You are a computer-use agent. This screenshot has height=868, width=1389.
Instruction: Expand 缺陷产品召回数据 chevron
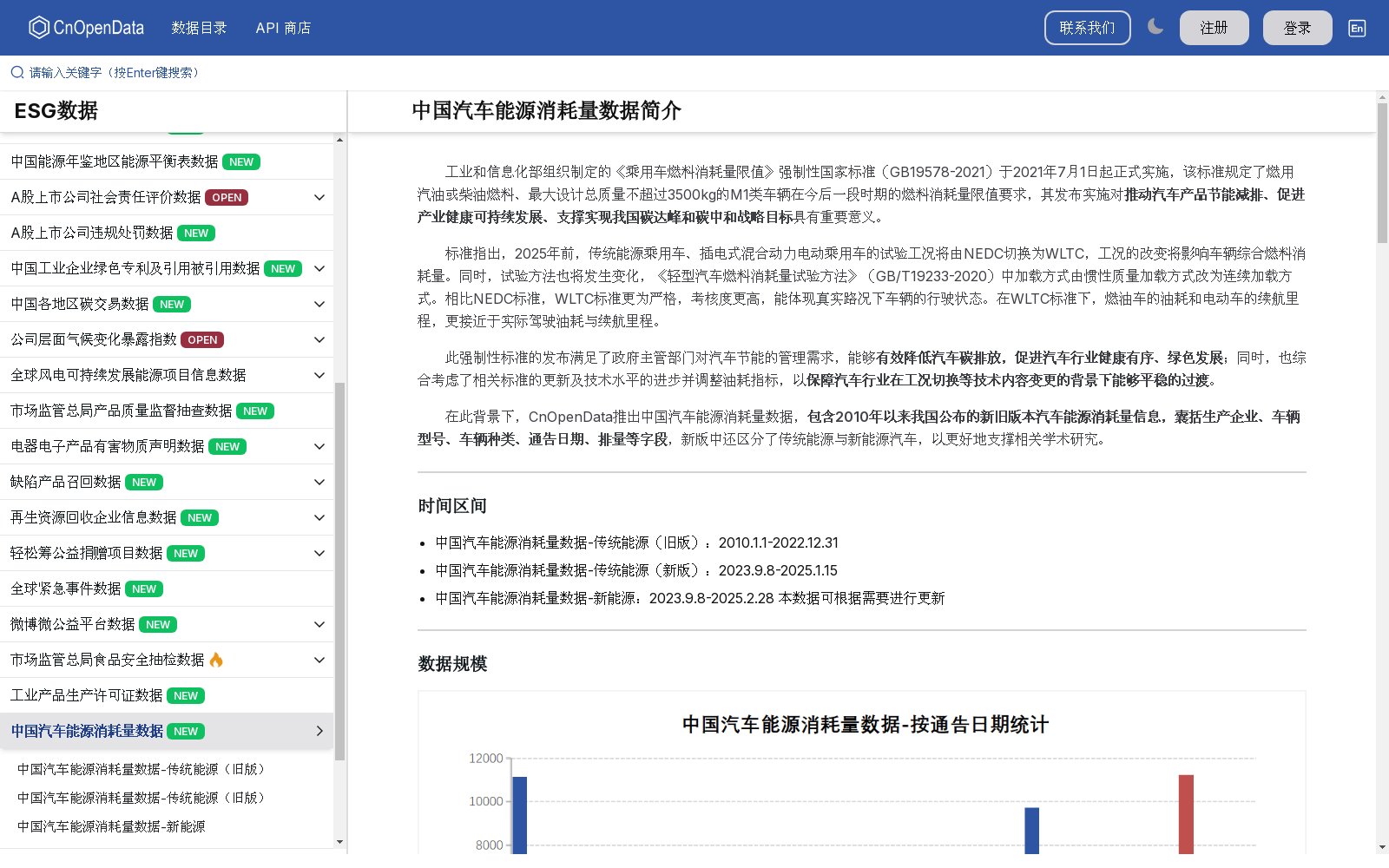point(319,482)
